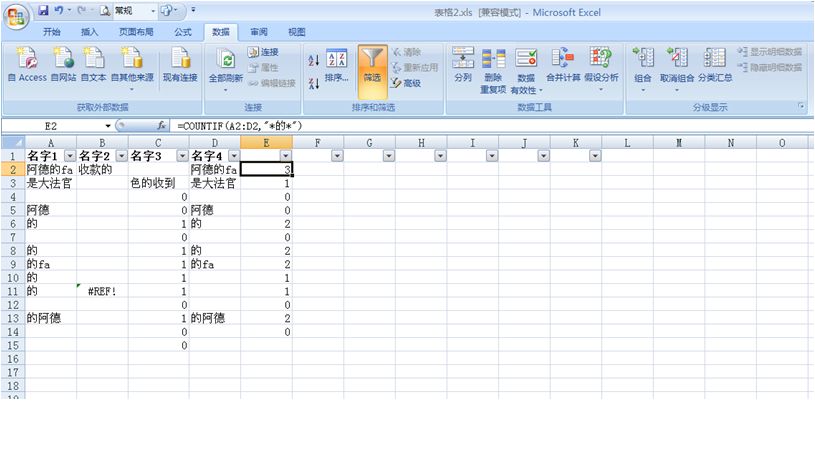Open the 名字1 filter dropdown arrow
This screenshot has height=450, width=815.
70,155
